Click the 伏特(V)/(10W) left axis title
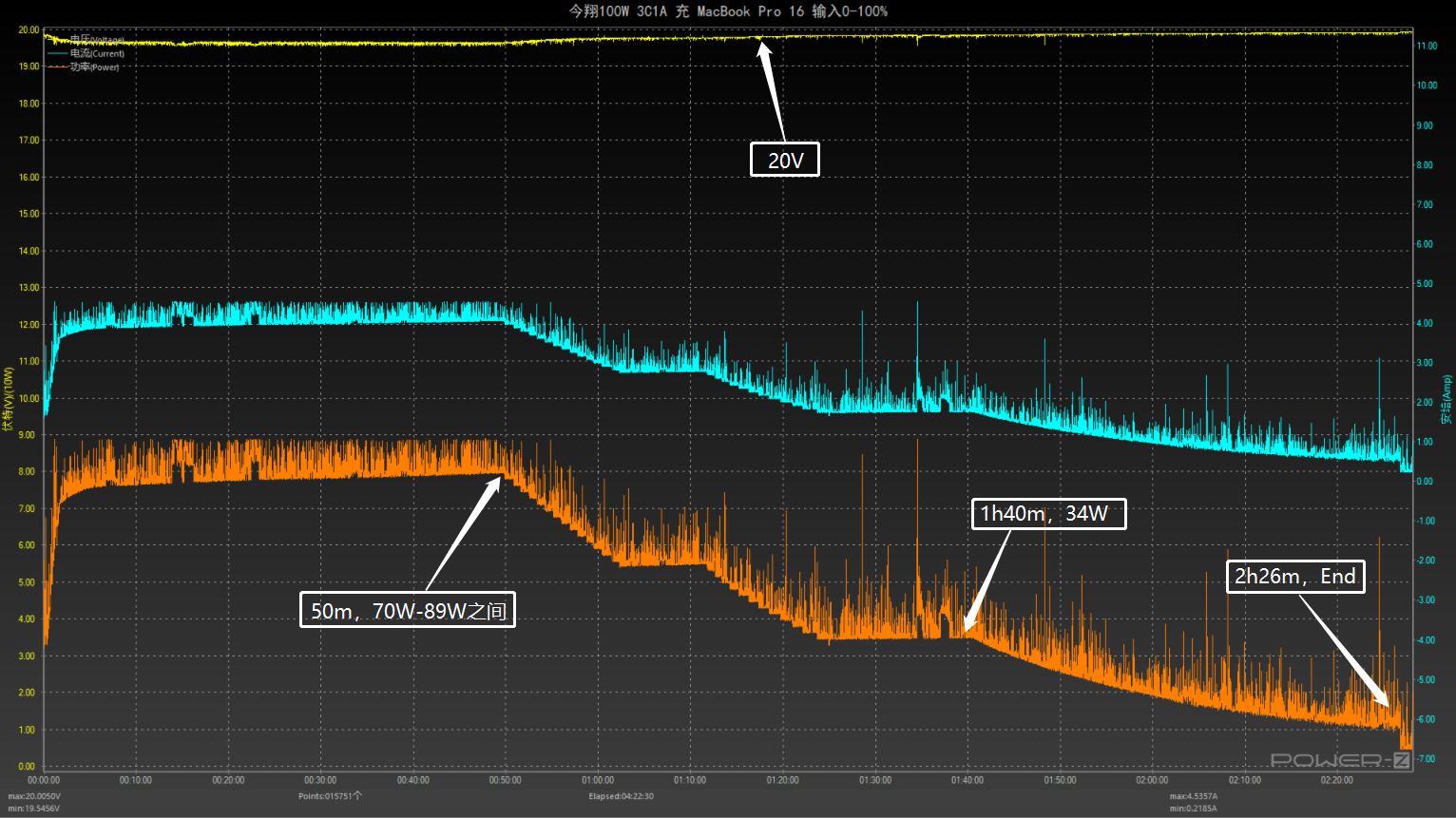The image size is (1456, 818). tap(9, 399)
